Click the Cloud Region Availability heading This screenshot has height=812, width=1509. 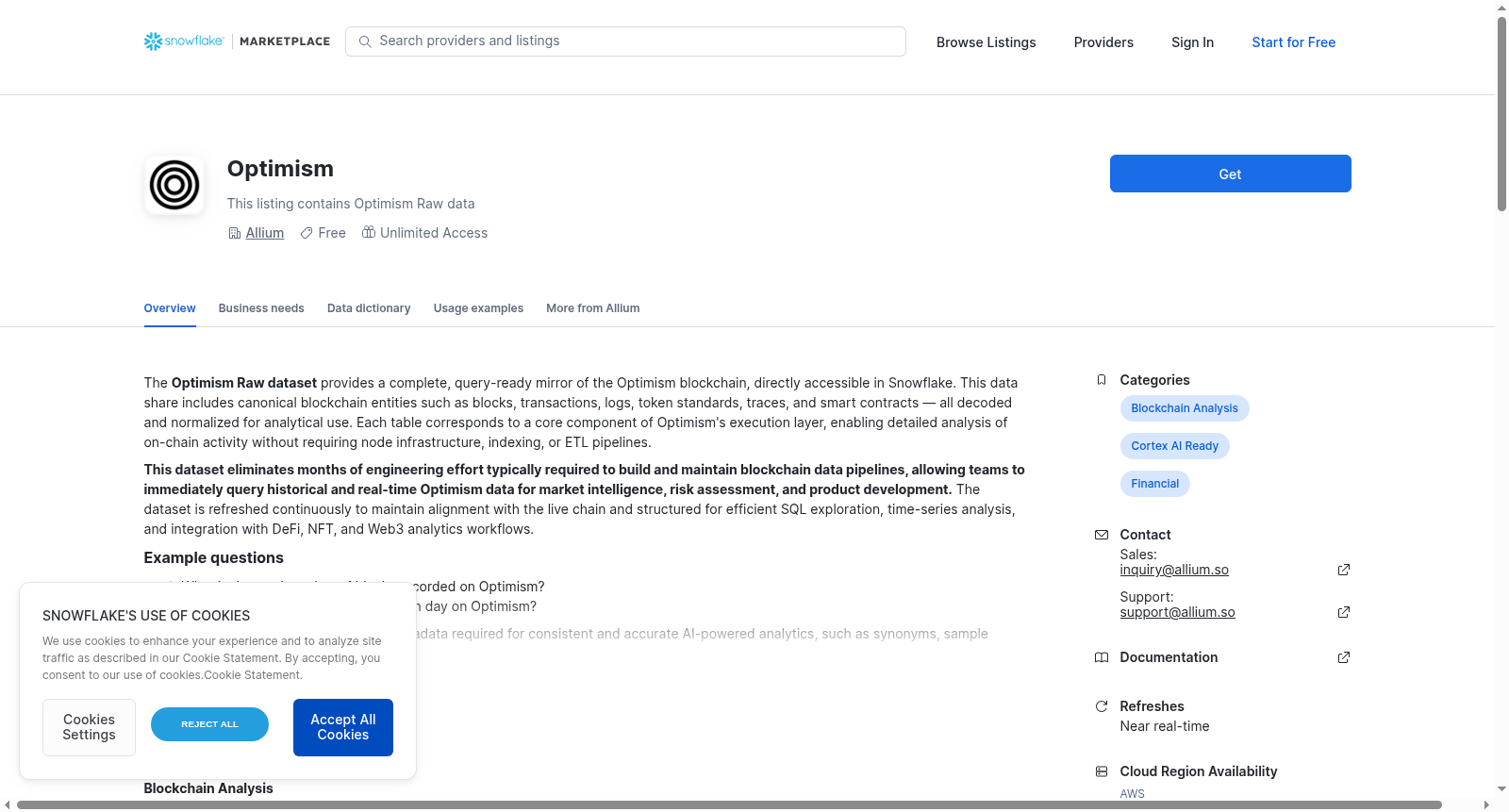click(x=1199, y=771)
